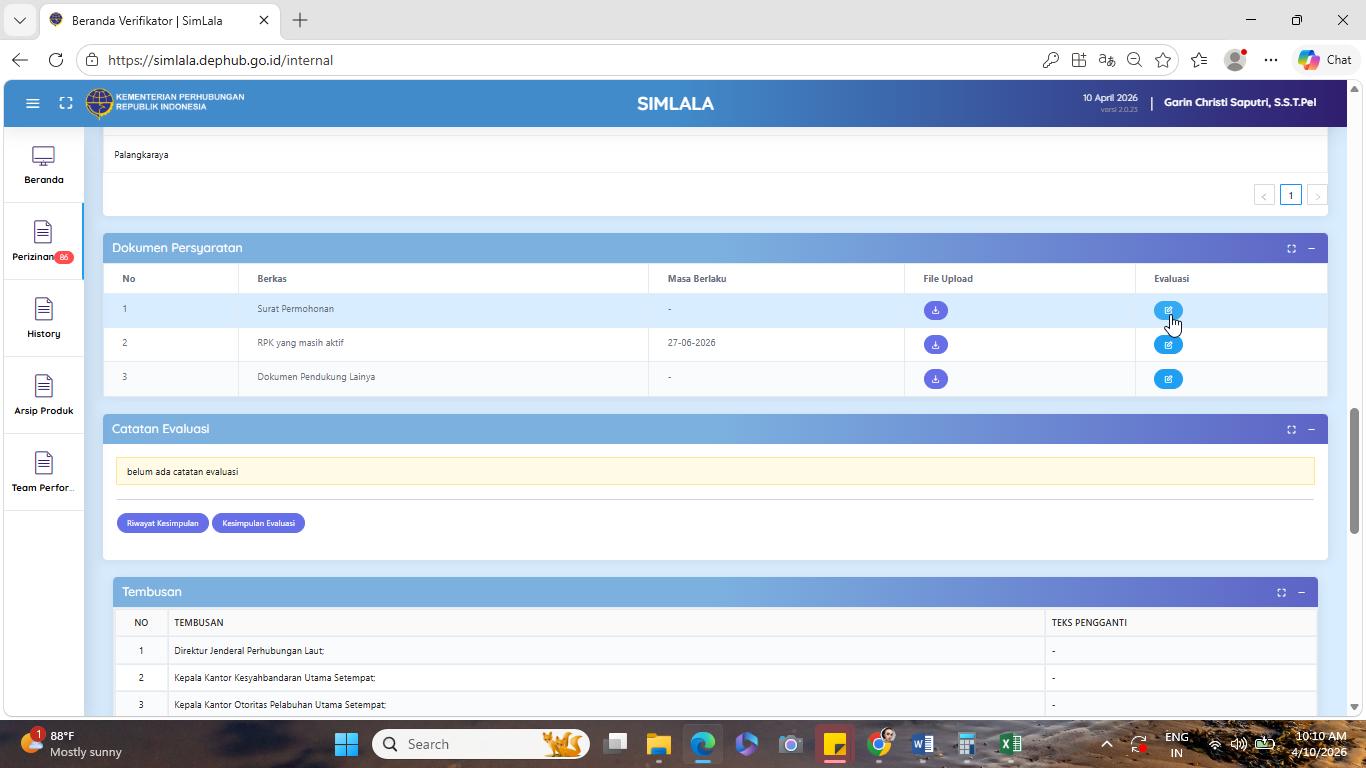The width and height of the screenshot is (1366, 768).
Task: Open tab list dropdown arrow
Action: click(x=19, y=20)
